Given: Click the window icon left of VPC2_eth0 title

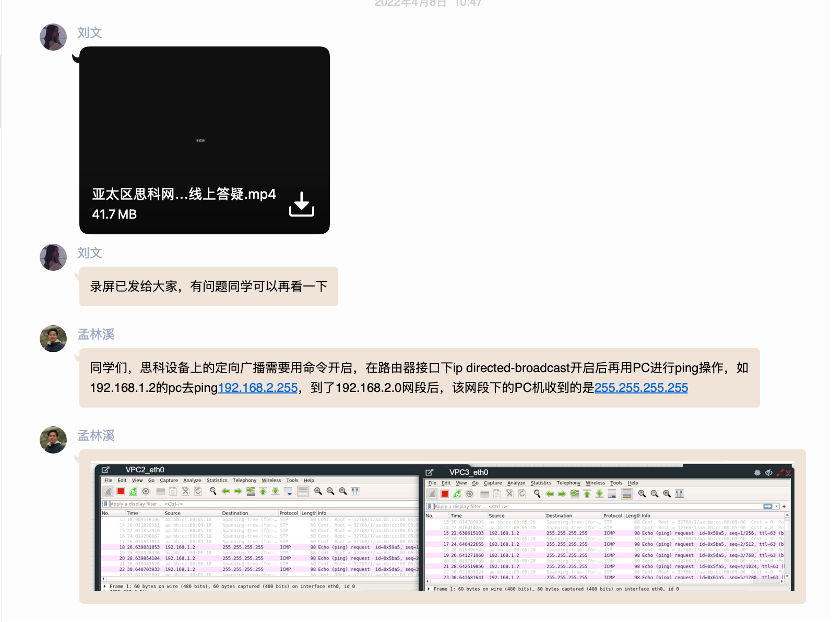Looking at the screenshot, I should pos(106,470).
